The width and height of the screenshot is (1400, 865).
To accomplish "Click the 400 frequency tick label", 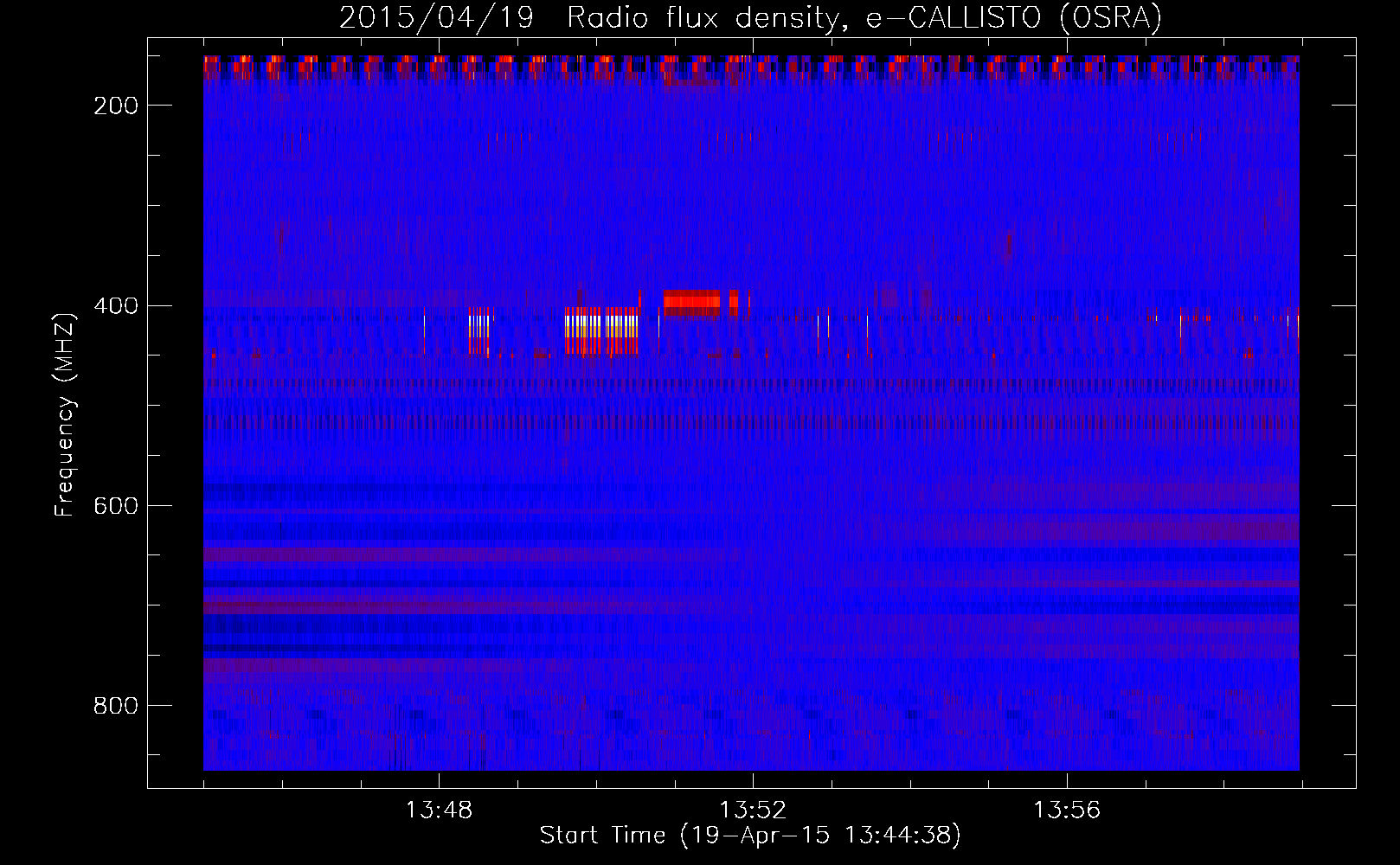I will (x=116, y=305).
